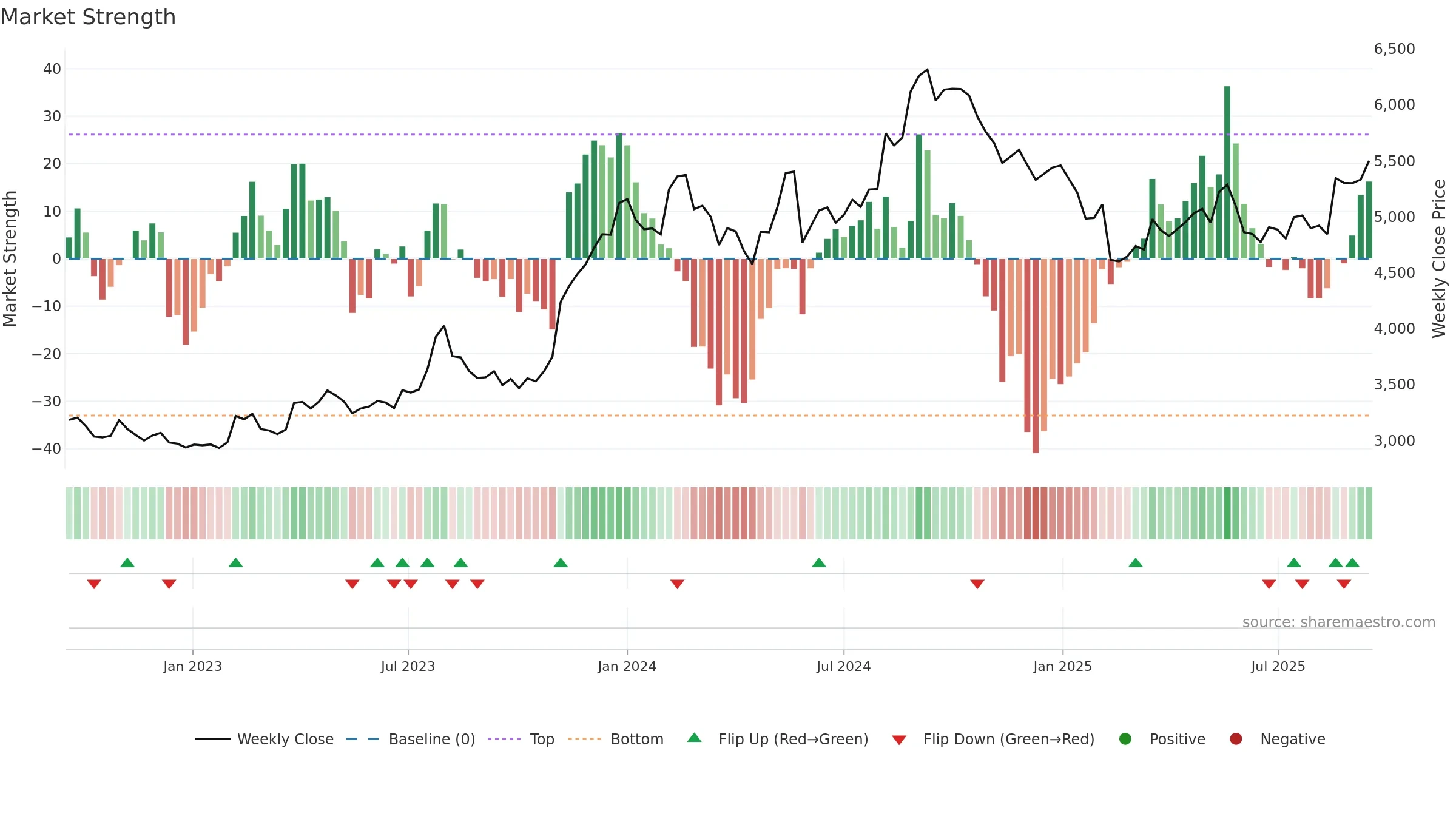Click the Jul 2025 x-axis label
The height and width of the screenshot is (819, 1456).
point(1278,666)
